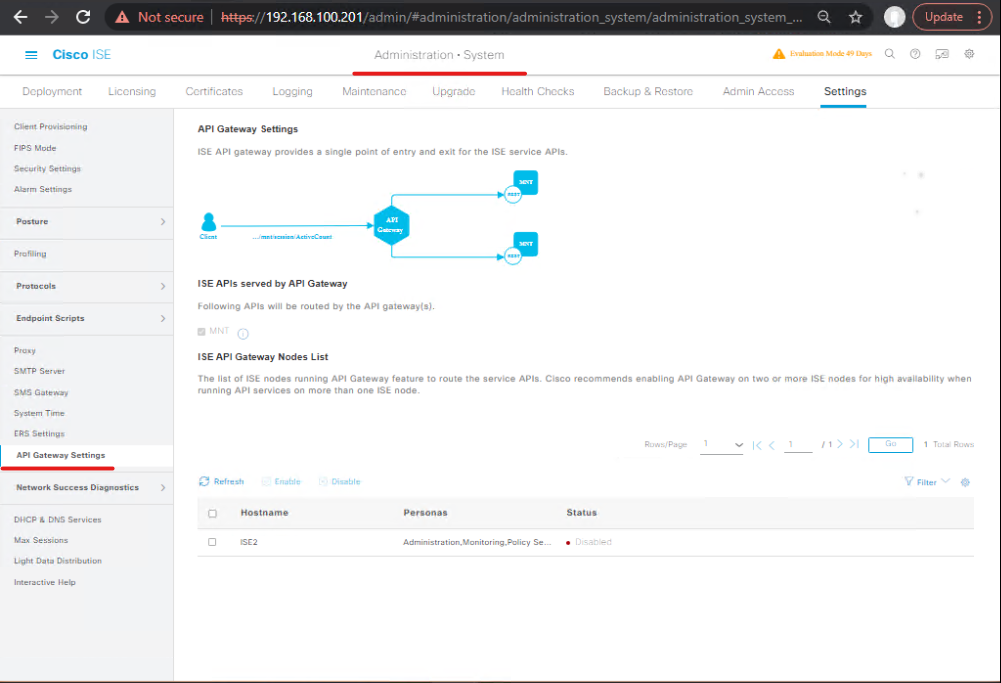
Task: Open the hamburger navigation menu
Action: point(31,55)
